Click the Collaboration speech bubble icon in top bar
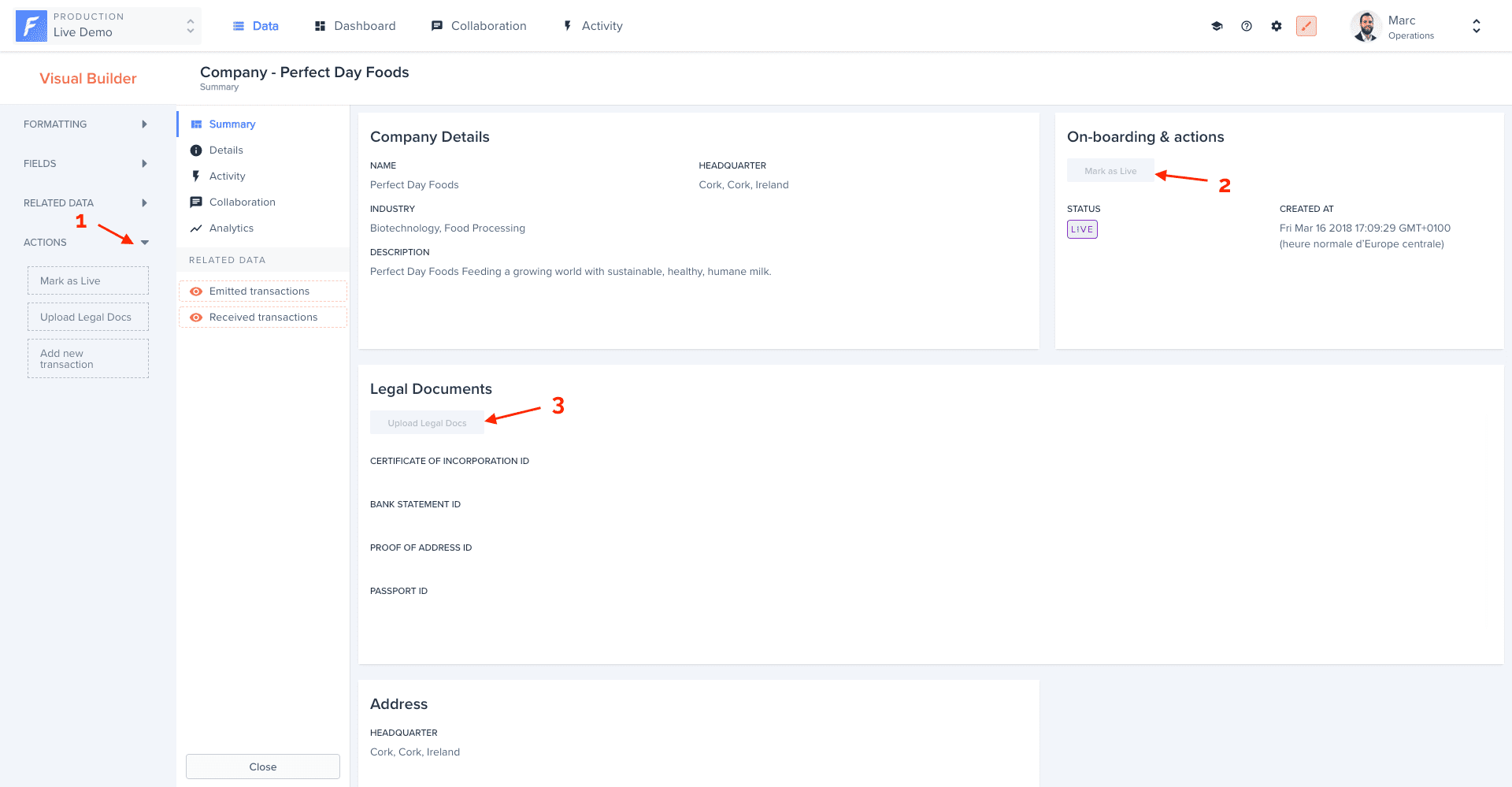 (437, 26)
